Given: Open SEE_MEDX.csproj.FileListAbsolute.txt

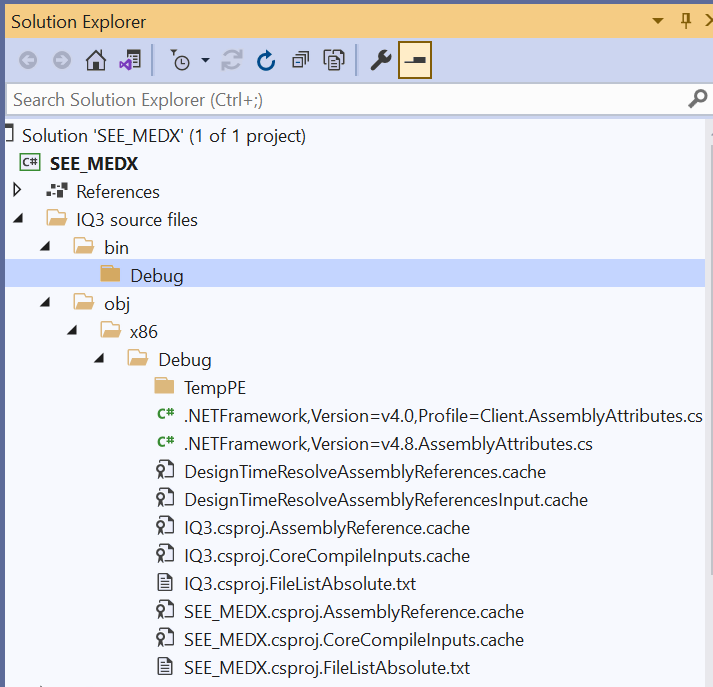Looking at the screenshot, I should [327, 668].
